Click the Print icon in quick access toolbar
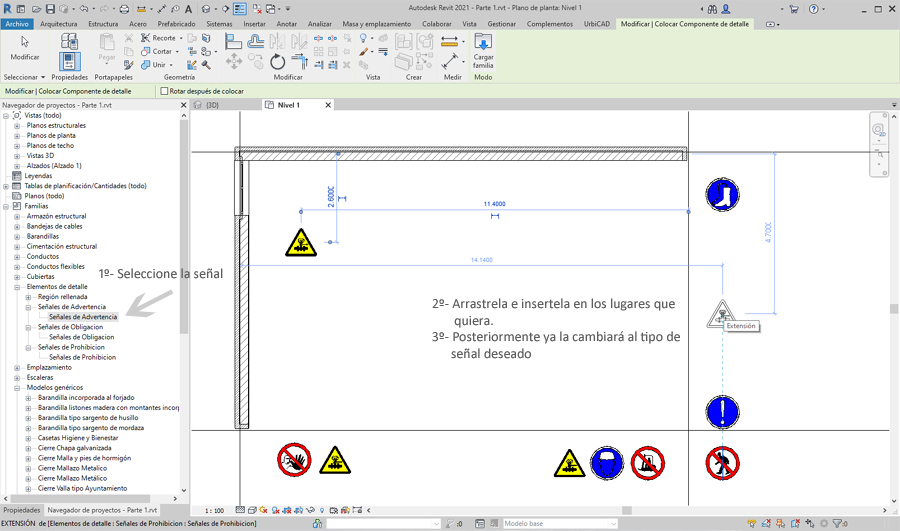This screenshot has width=900, height=531. 124,9
